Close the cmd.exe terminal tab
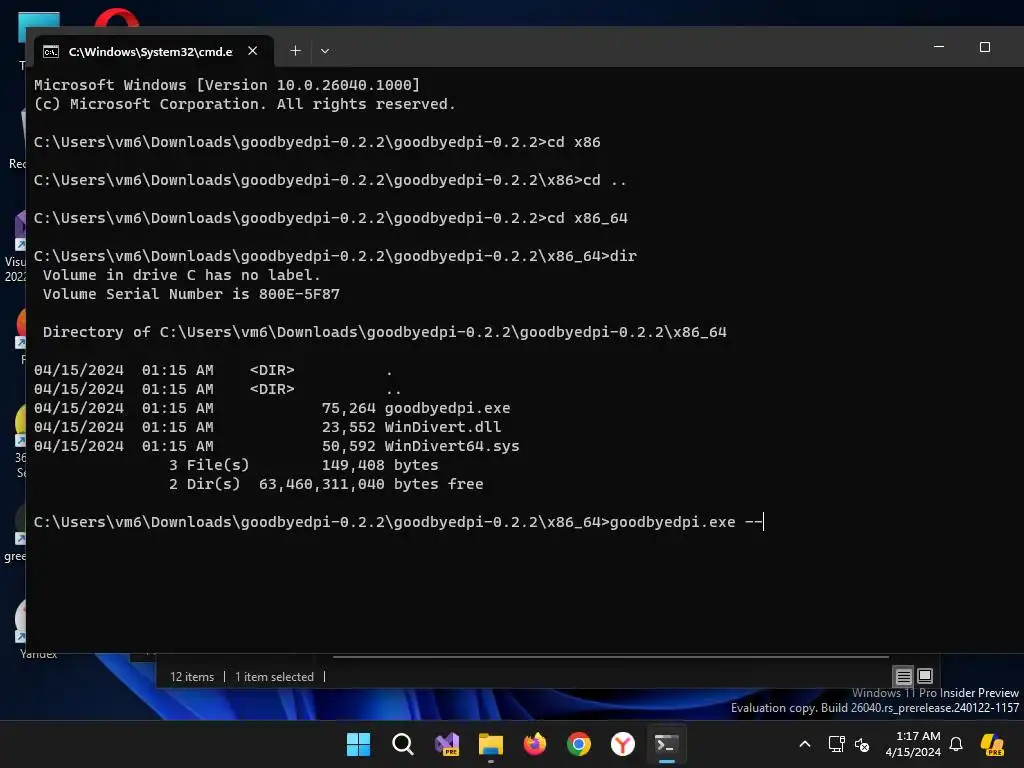The width and height of the screenshot is (1024, 768). tap(253, 51)
